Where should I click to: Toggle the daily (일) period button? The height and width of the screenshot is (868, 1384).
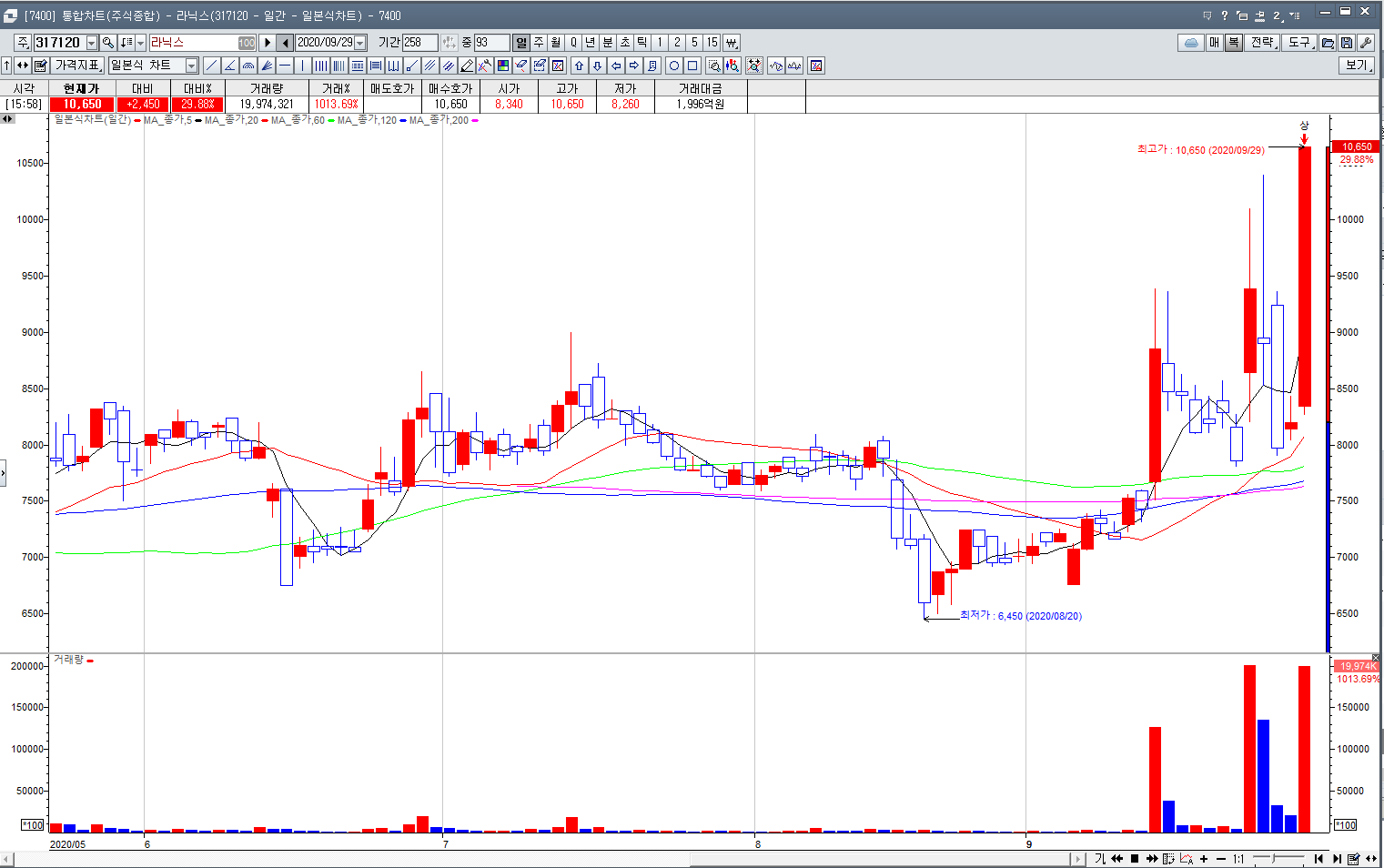pyautogui.click(x=521, y=43)
